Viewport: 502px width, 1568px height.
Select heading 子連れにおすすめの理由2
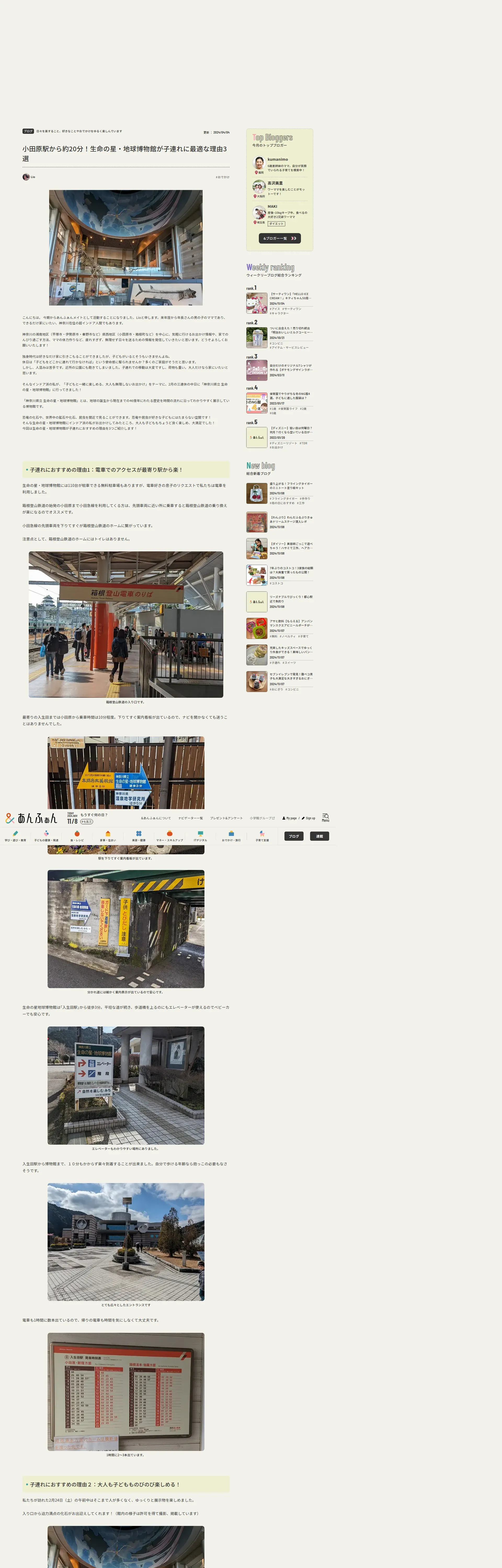click(126, 1485)
